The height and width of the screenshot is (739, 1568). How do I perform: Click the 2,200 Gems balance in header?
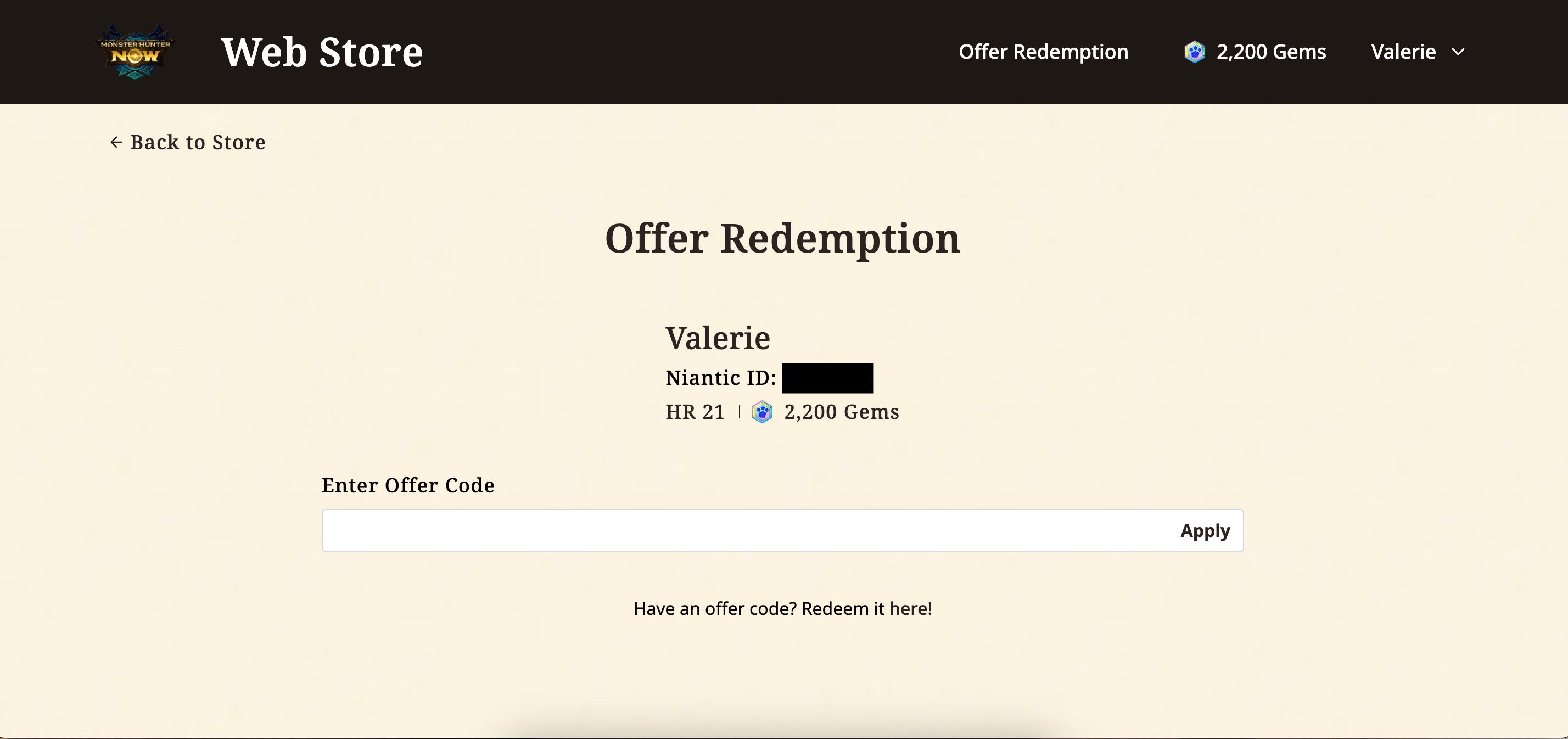tap(1270, 52)
